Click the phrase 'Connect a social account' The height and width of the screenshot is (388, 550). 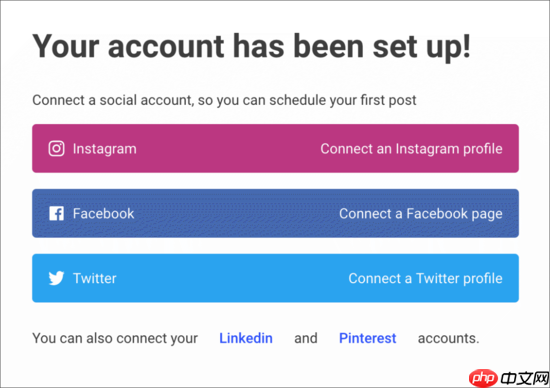[112, 100]
